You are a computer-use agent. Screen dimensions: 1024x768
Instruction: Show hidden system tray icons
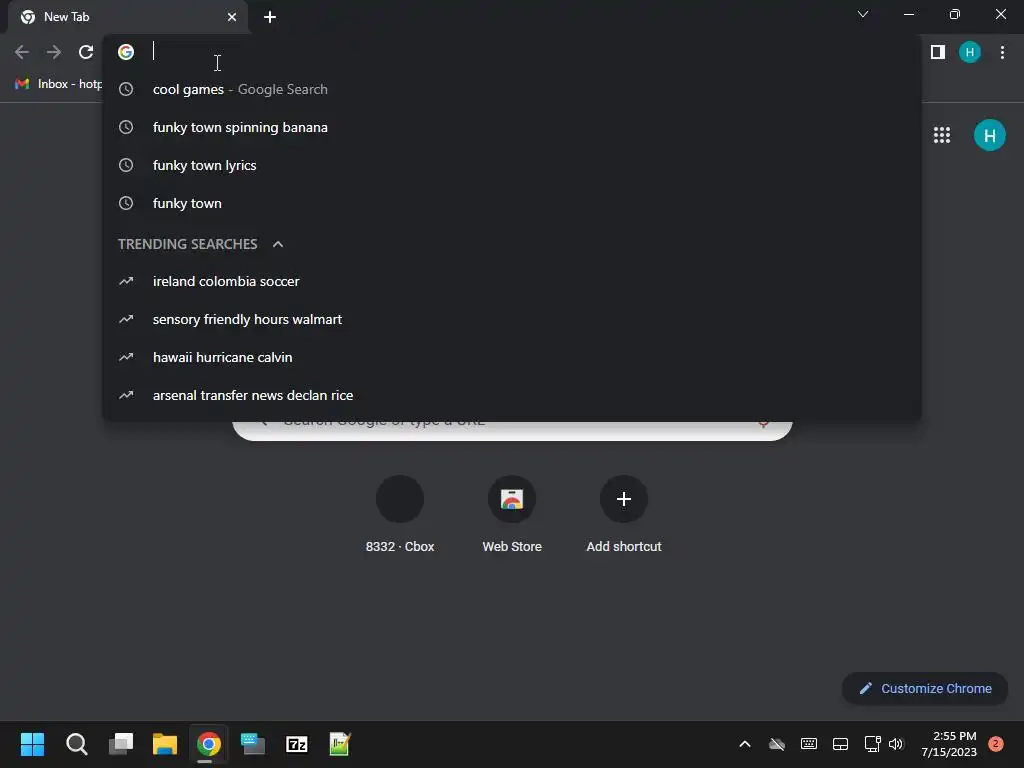point(744,744)
